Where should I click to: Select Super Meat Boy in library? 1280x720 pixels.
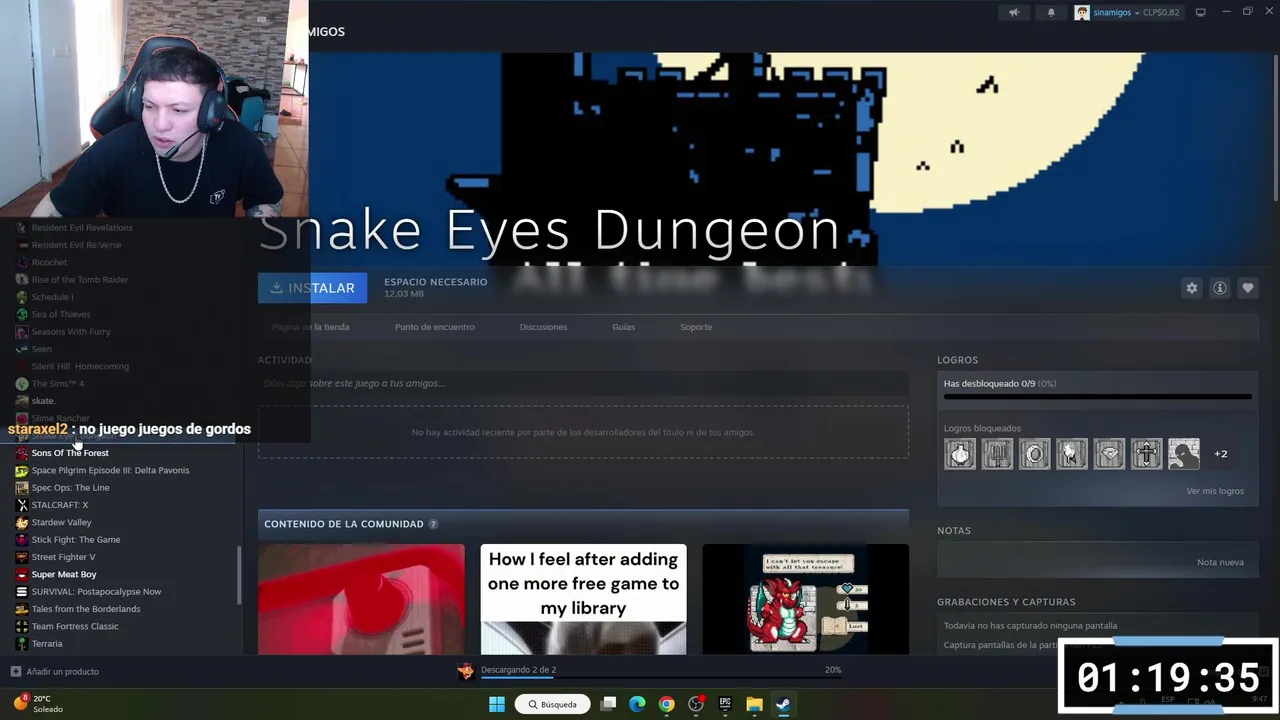coord(64,574)
